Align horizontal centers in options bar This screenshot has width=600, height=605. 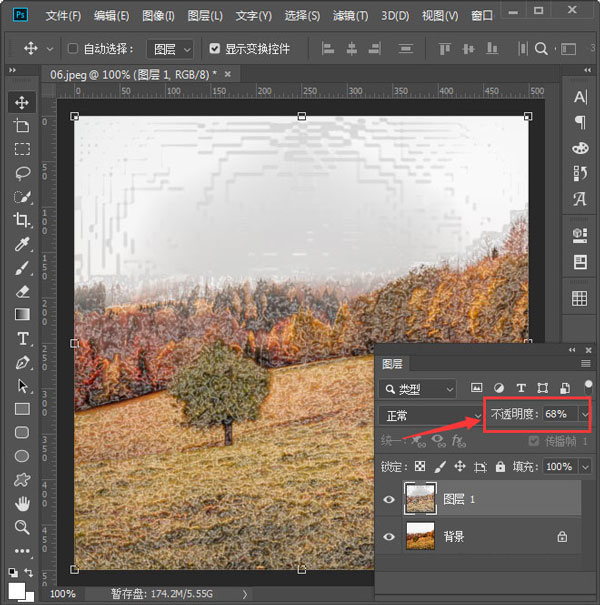tap(352, 49)
